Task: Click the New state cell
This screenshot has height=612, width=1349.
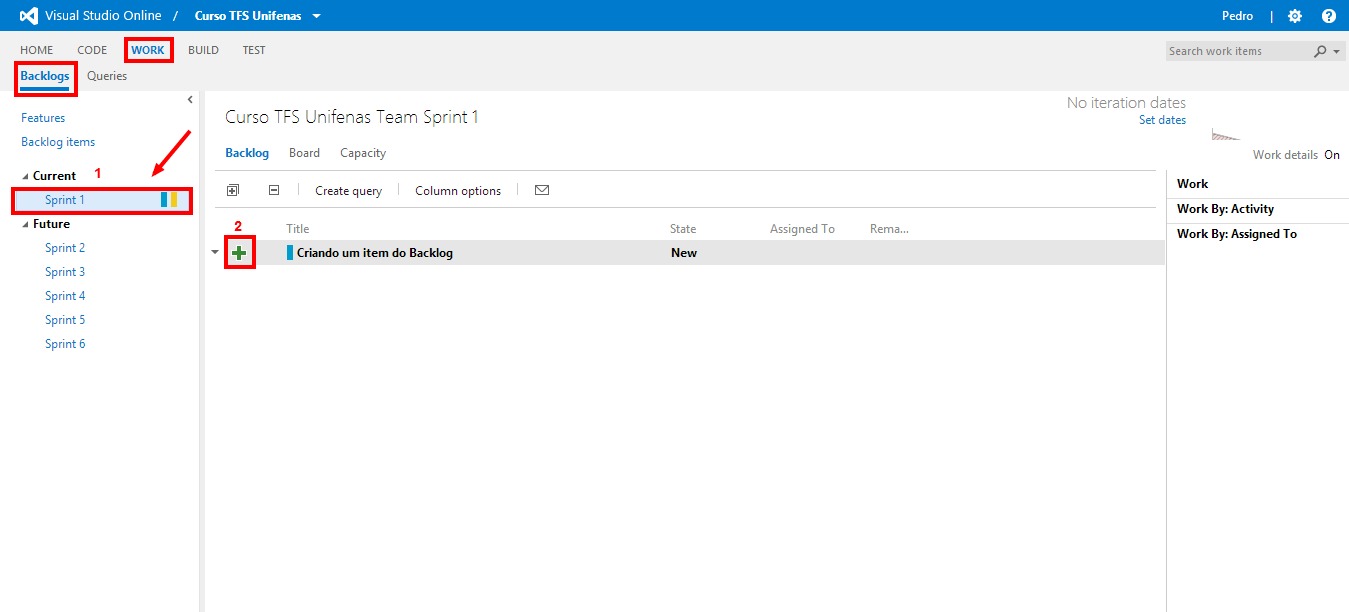Action: tap(684, 253)
